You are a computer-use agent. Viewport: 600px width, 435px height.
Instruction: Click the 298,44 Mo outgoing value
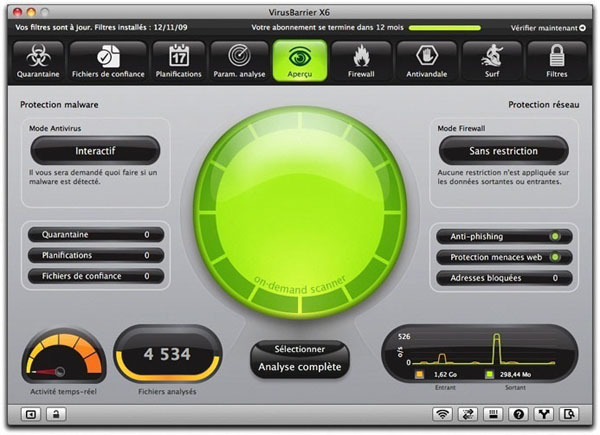click(x=515, y=375)
